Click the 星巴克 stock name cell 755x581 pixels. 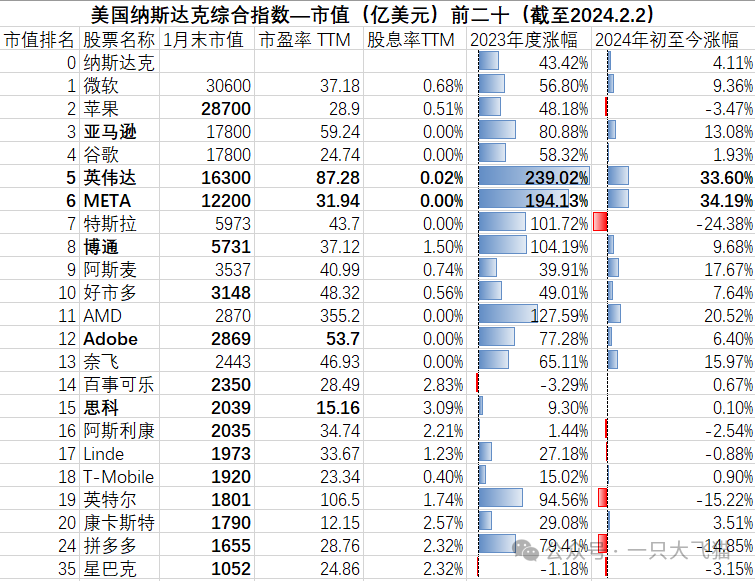(110, 569)
